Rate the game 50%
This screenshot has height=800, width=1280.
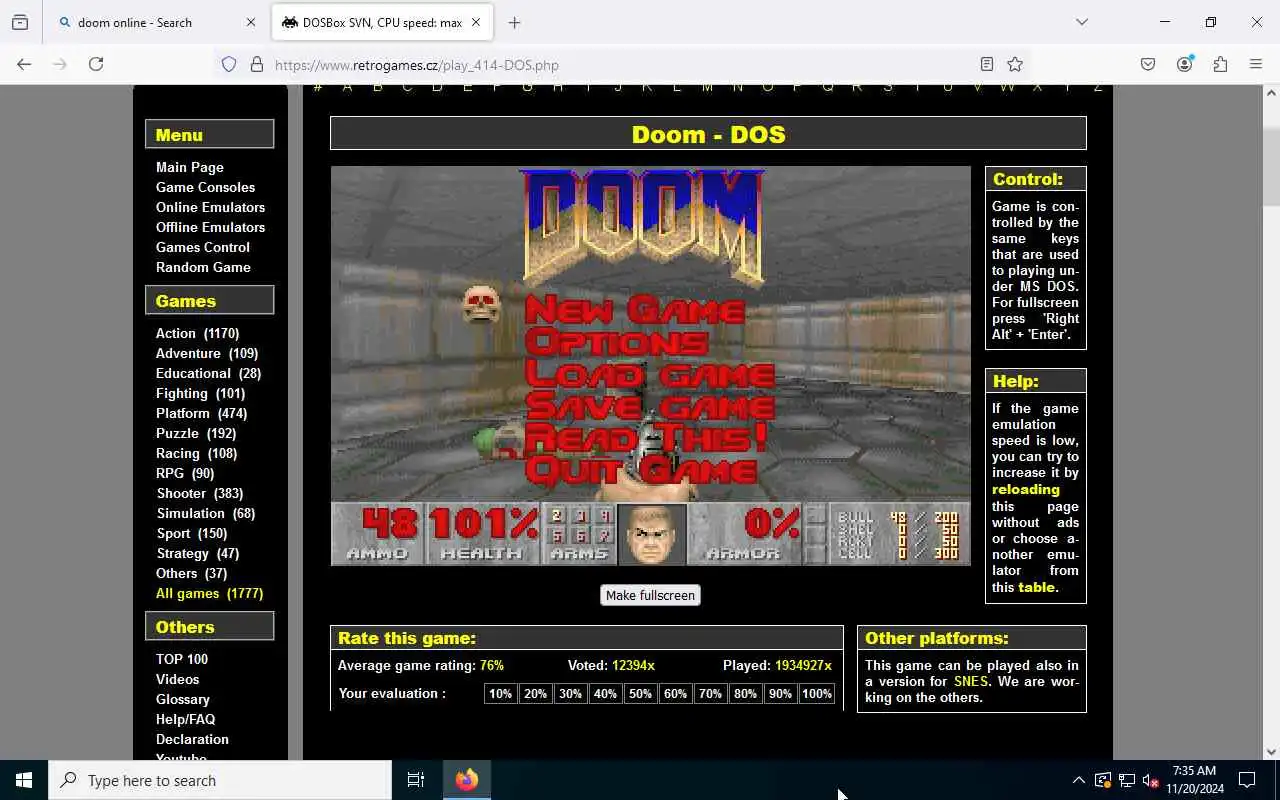(640, 693)
